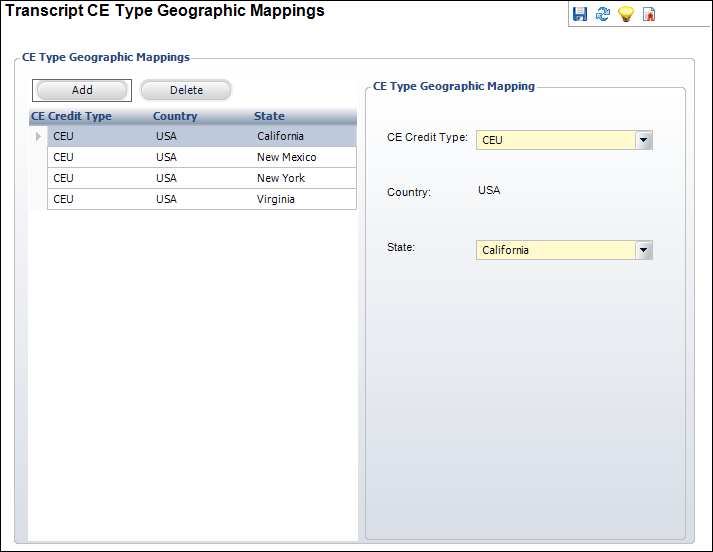Click the document report icon in toolbar
This screenshot has height=552, width=713.
click(x=649, y=14)
